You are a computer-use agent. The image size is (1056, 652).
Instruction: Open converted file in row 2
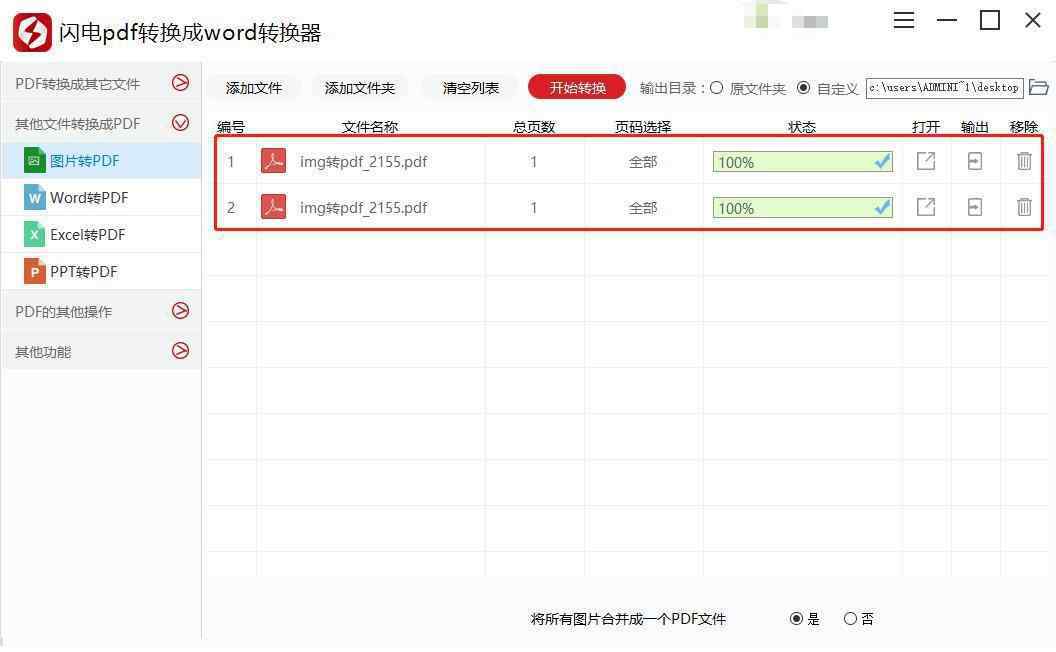coord(926,207)
